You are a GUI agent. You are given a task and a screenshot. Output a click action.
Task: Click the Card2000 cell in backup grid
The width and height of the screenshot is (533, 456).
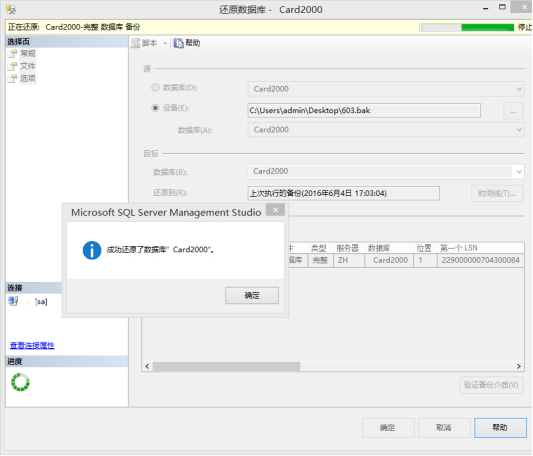click(x=389, y=260)
